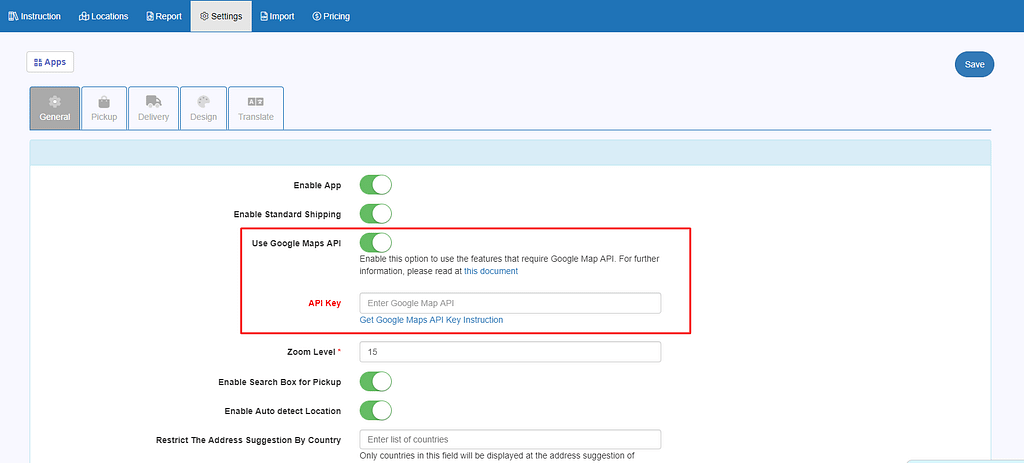This screenshot has height=463, width=1024.
Task: Open the 'this document' link
Action: (x=491, y=271)
